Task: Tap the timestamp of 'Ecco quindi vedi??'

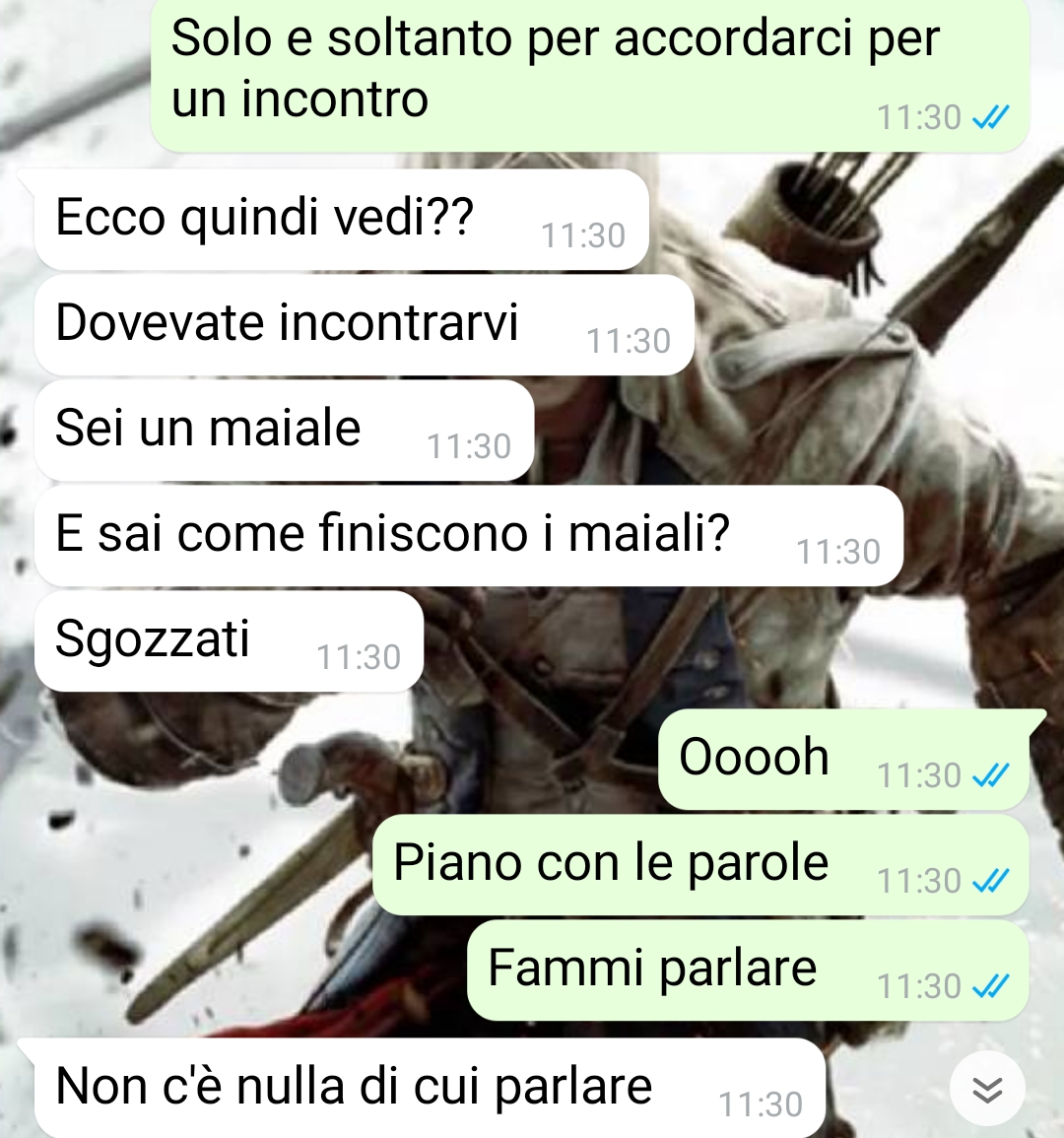Action: point(583,235)
